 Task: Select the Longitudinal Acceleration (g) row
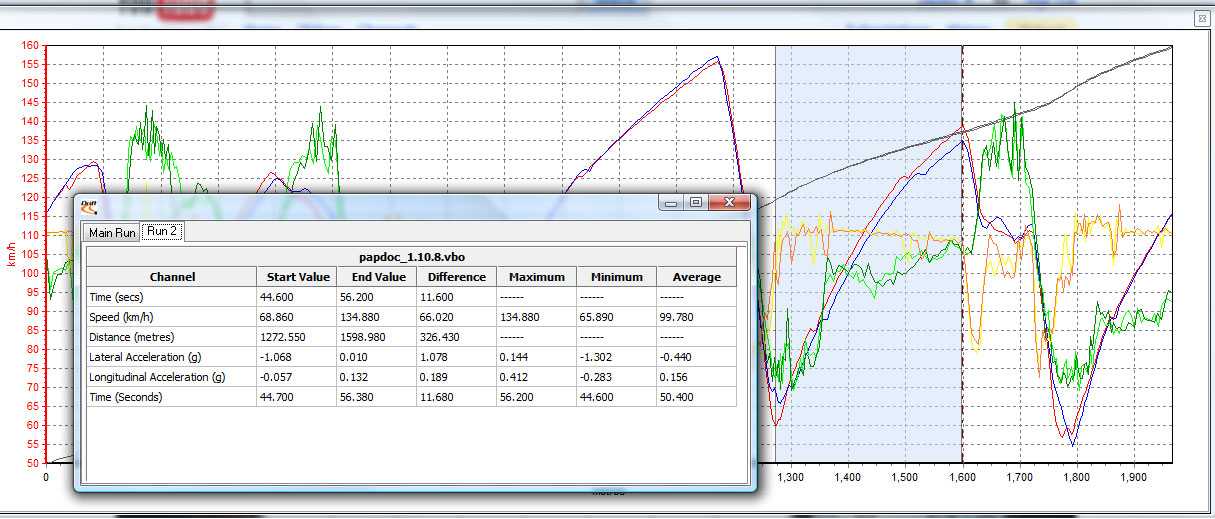(x=412, y=377)
